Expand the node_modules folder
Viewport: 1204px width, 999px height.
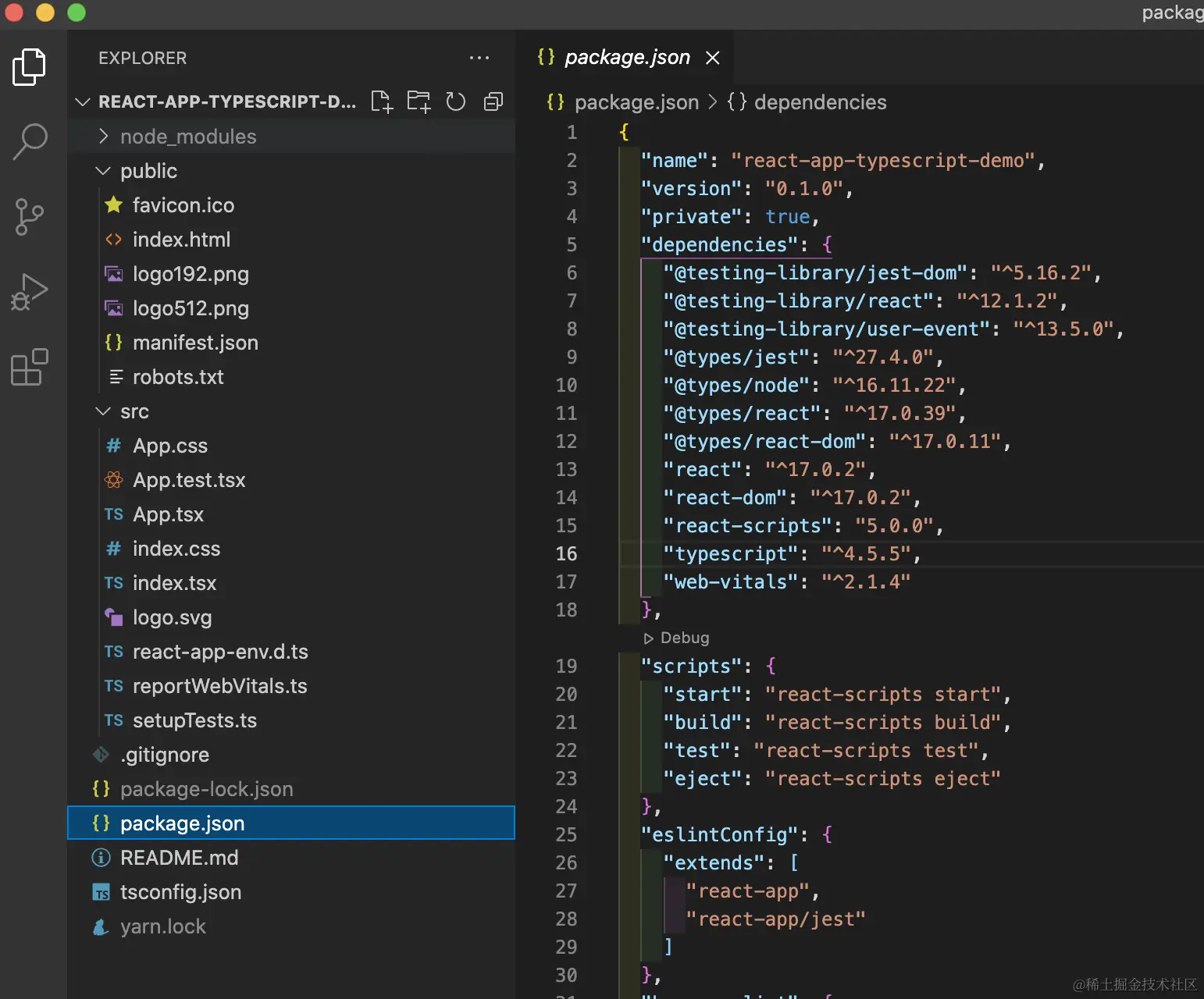point(188,137)
